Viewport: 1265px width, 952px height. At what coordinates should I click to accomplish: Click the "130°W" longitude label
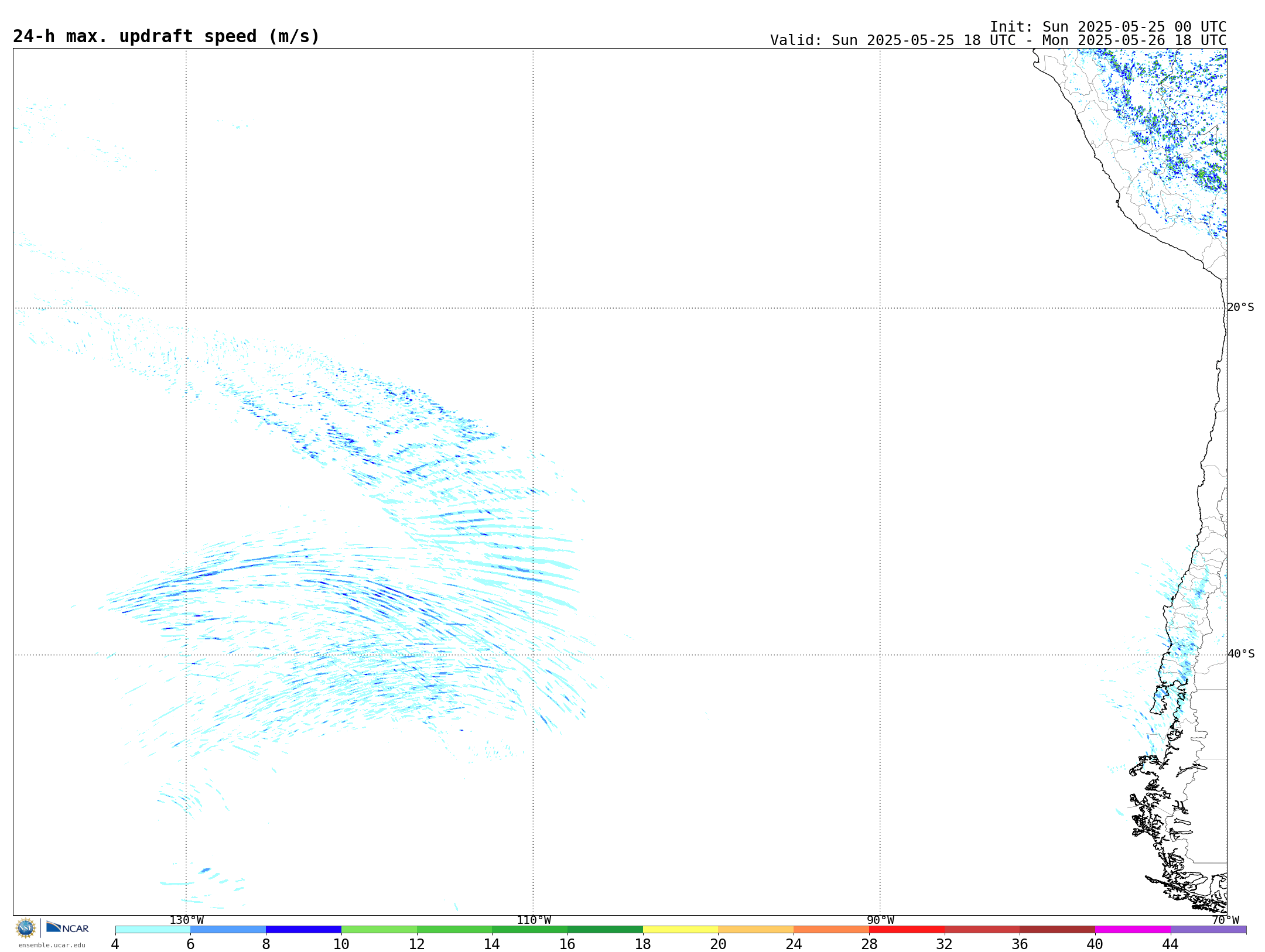(x=187, y=920)
